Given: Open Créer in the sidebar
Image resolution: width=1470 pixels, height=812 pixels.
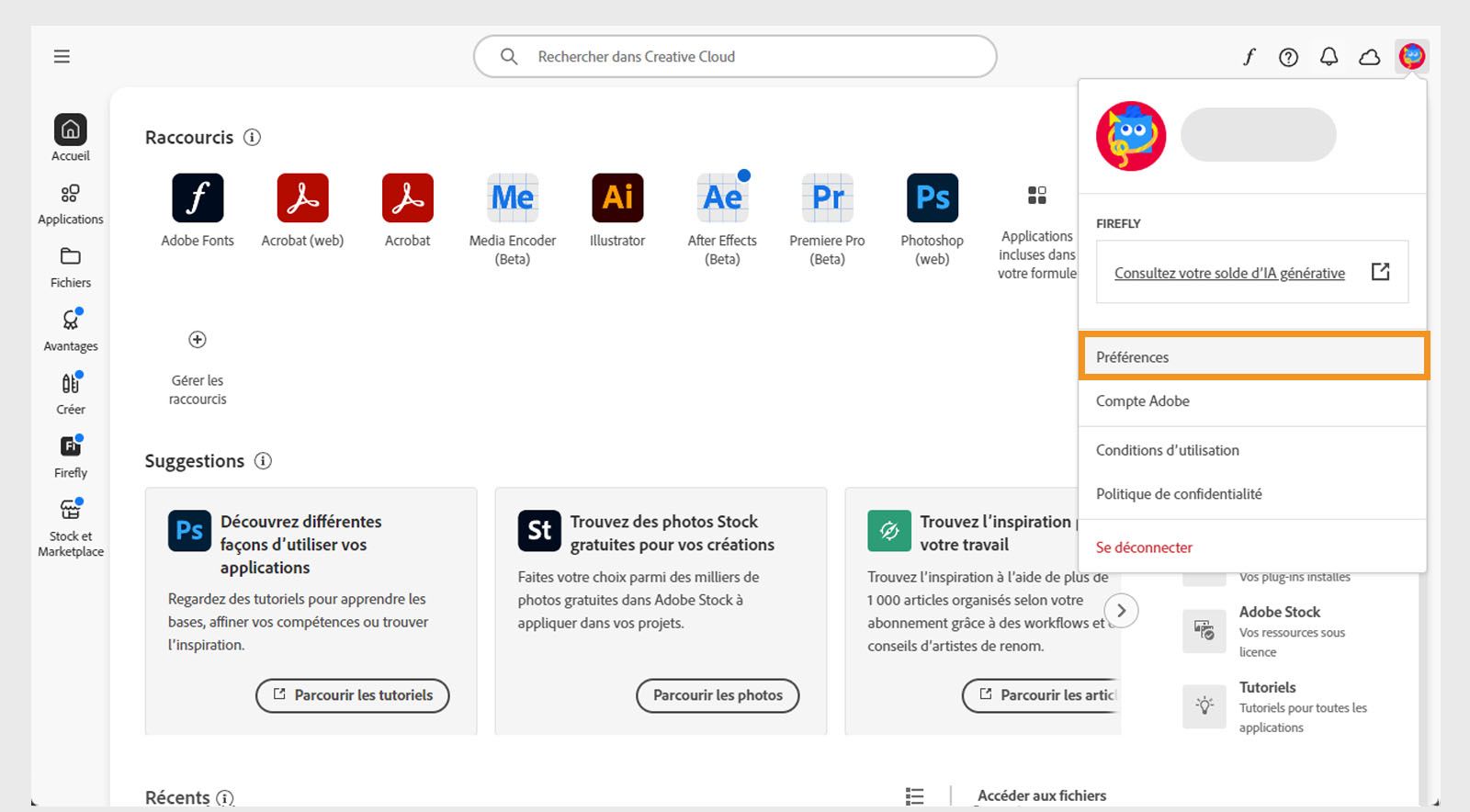Looking at the screenshot, I should (71, 394).
